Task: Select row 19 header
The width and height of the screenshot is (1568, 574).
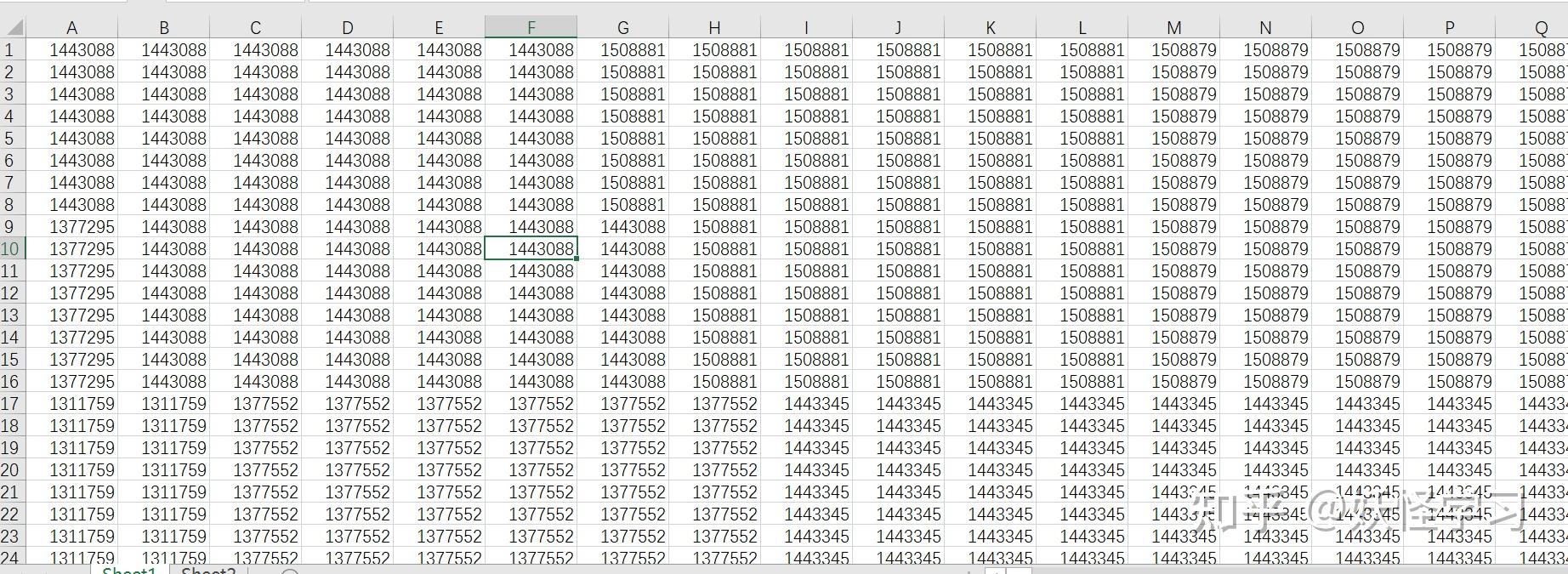Action: (x=13, y=448)
